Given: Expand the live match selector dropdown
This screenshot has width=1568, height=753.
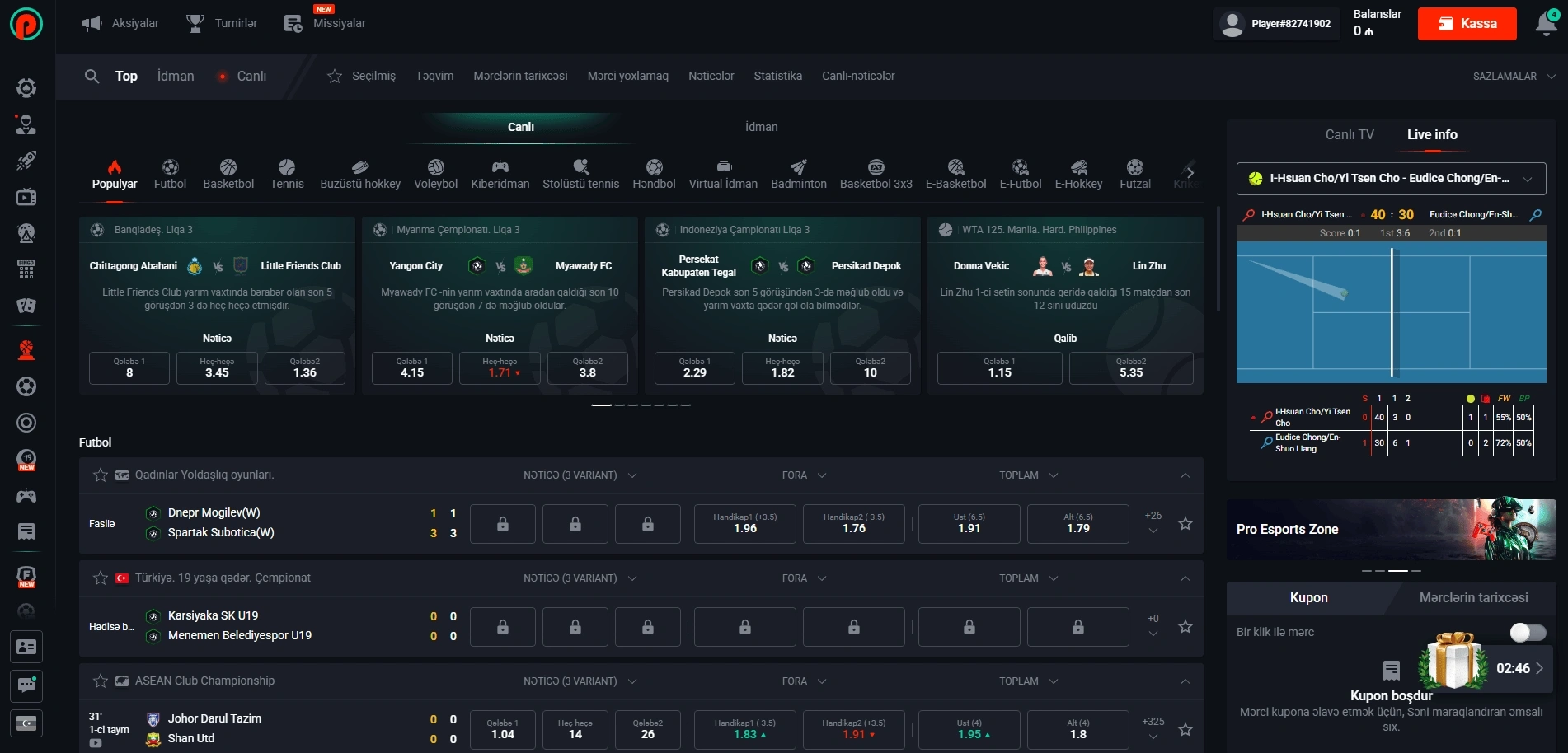Looking at the screenshot, I should tap(1528, 179).
